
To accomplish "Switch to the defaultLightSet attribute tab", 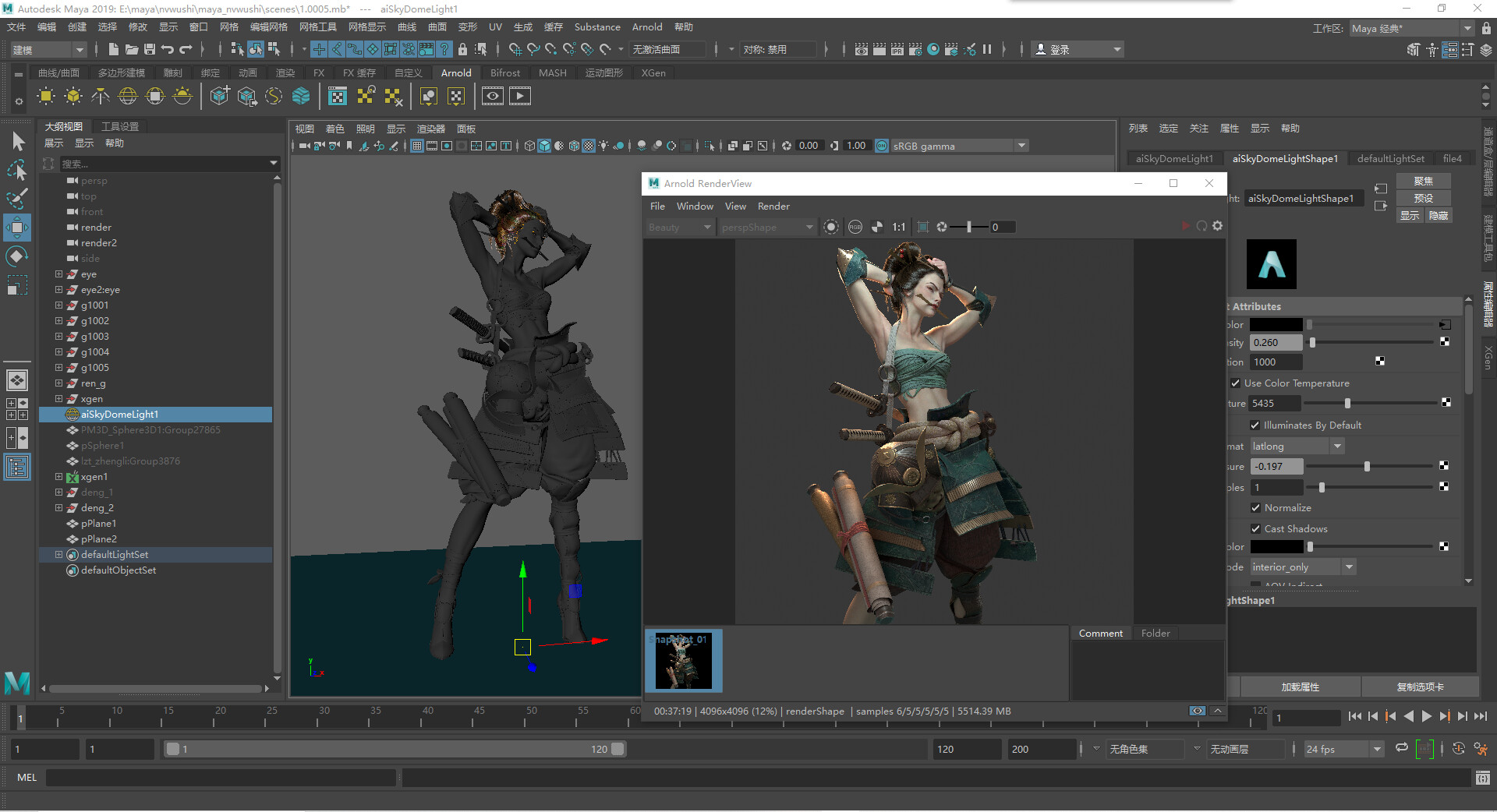I will click(1390, 158).
